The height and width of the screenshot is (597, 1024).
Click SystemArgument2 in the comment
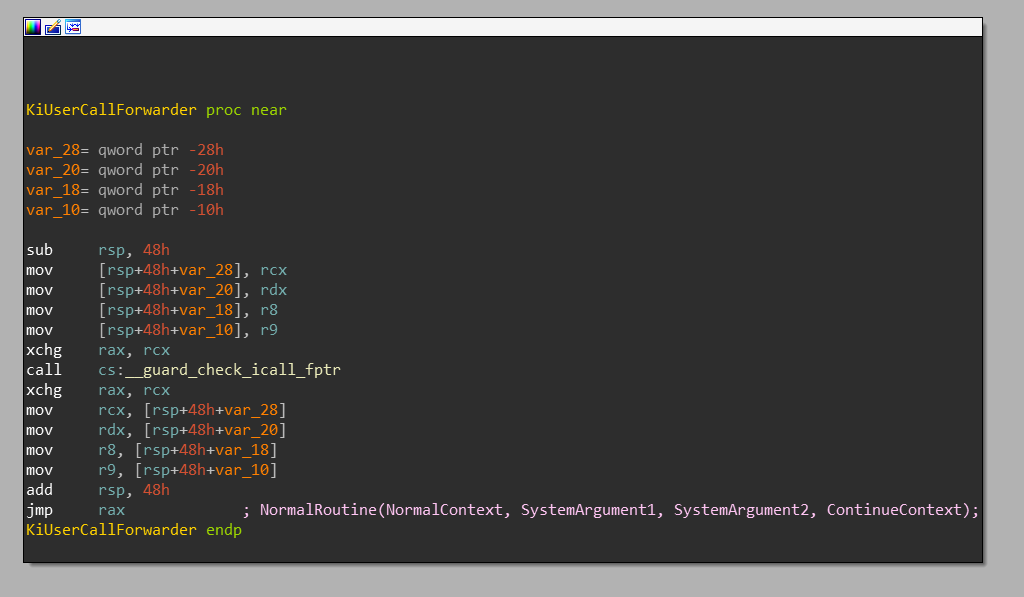click(741, 510)
